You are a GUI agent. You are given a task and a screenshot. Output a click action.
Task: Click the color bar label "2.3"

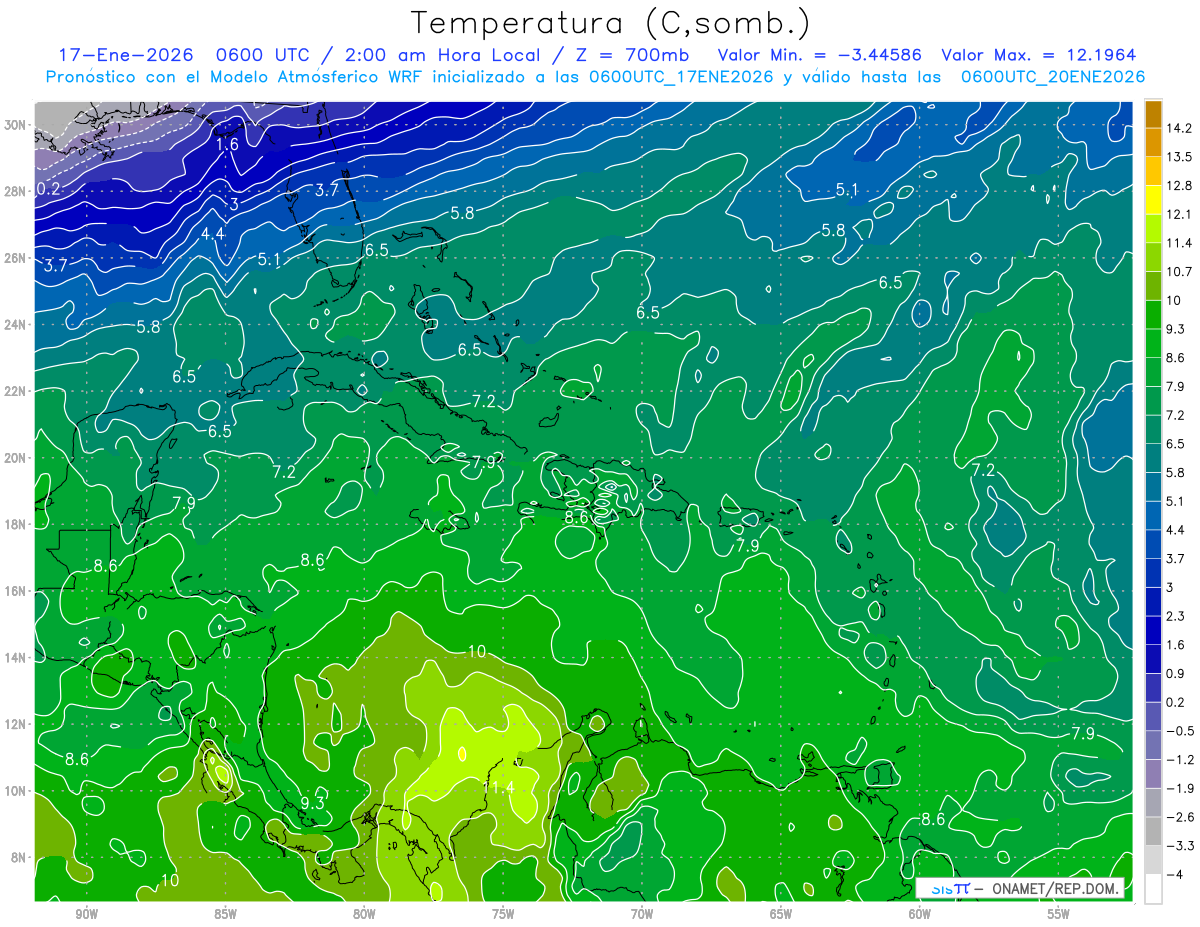coord(1176,616)
